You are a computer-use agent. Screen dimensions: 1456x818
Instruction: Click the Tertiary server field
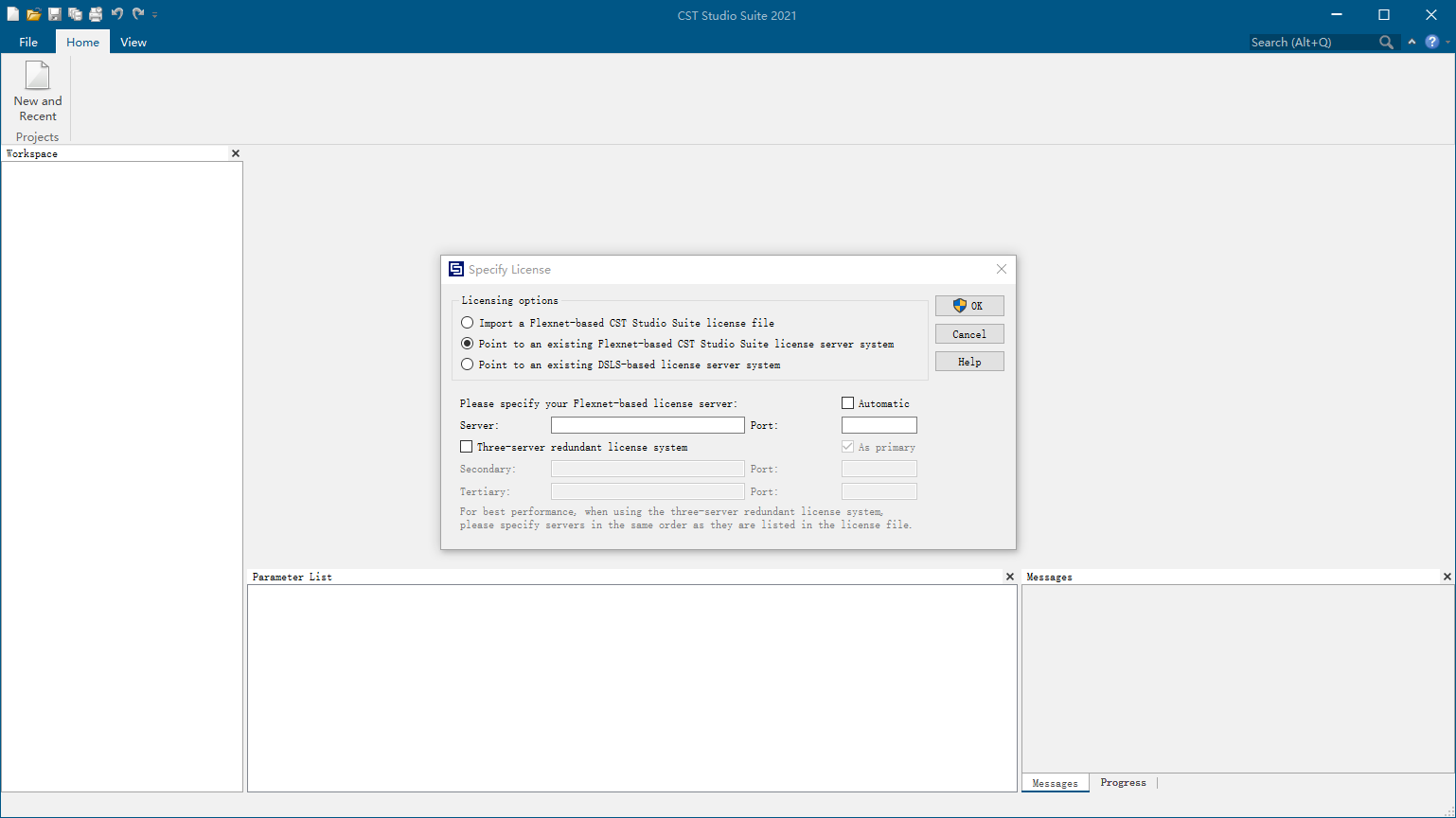[x=648, y=491]
